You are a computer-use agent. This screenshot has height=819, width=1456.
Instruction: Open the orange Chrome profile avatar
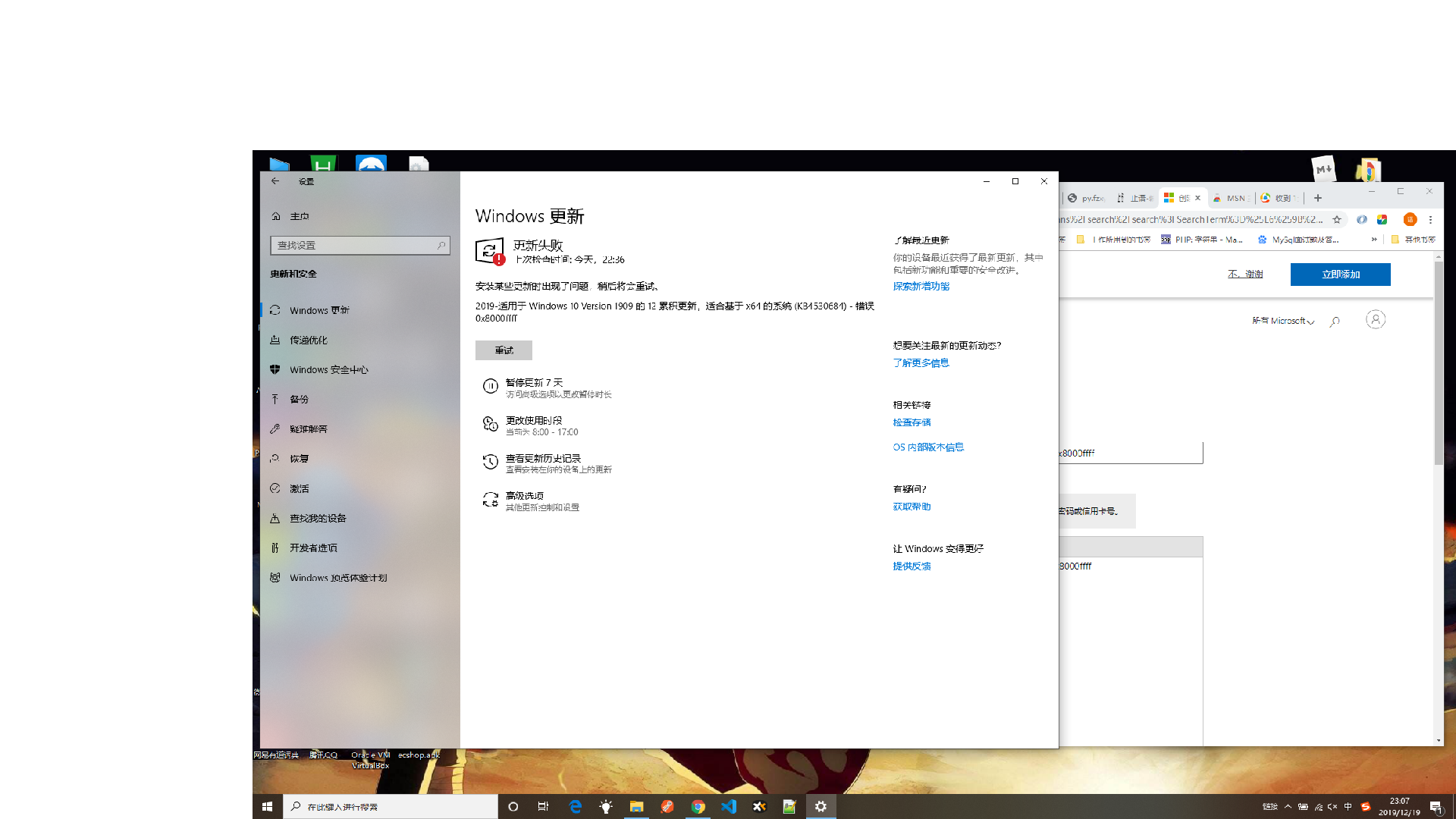point(1410,219)
